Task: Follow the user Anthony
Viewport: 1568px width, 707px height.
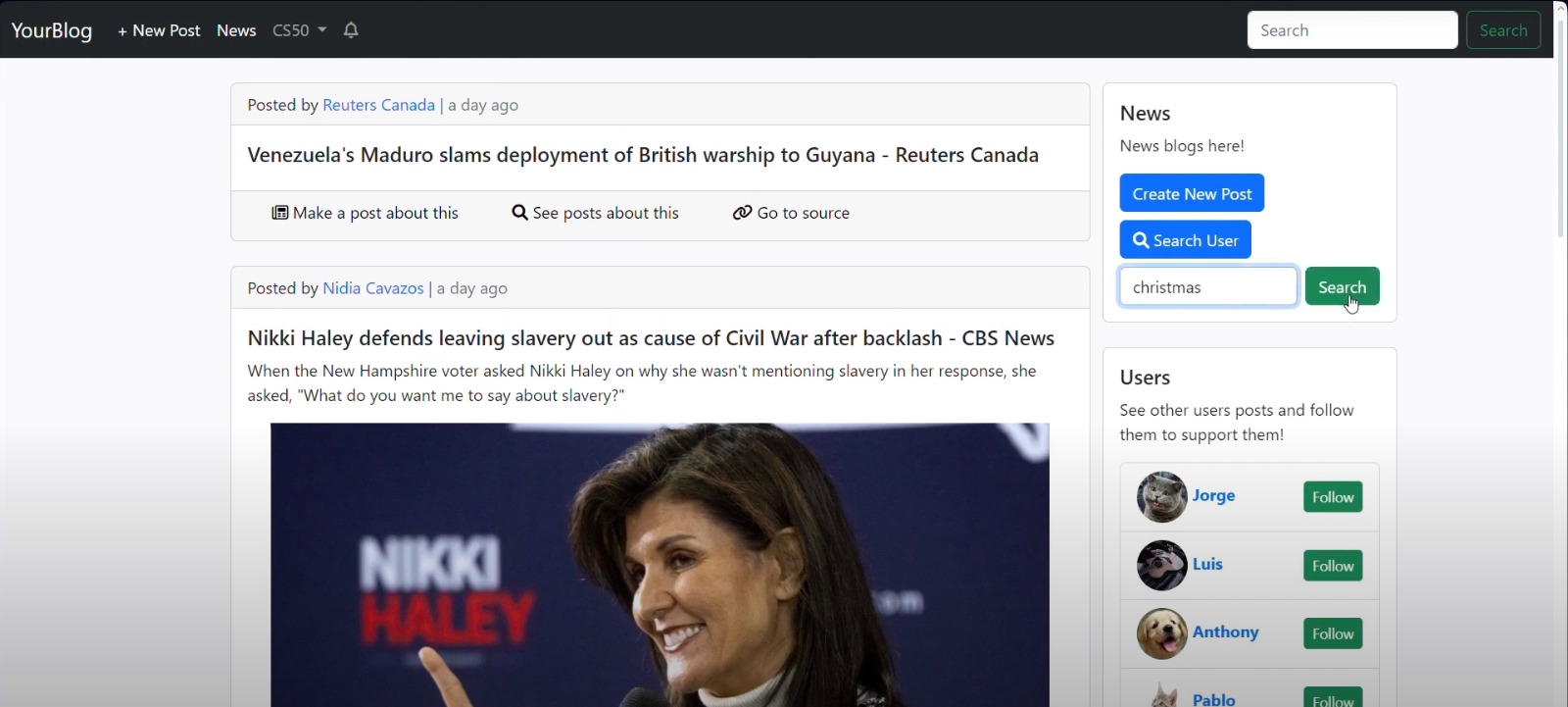Action: pyautogui.click(x=1332, y=633)
